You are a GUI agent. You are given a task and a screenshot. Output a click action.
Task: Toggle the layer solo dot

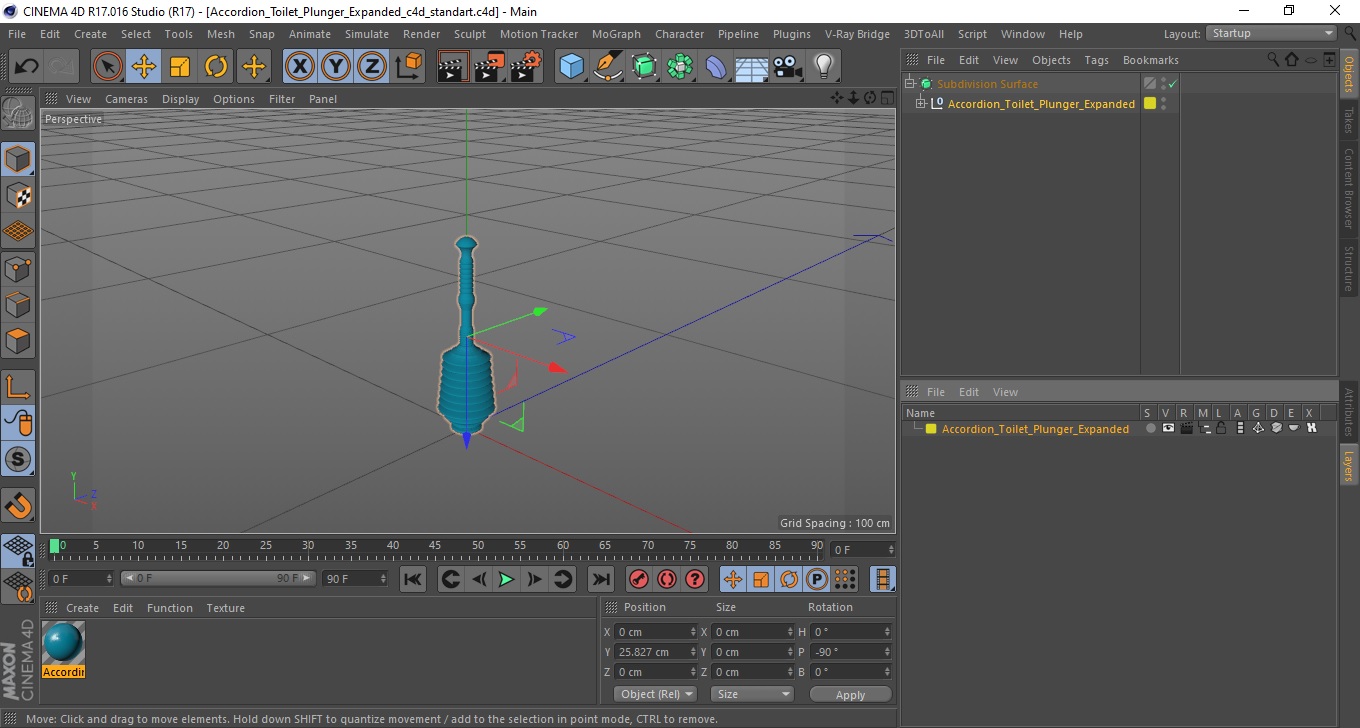(x=1150, y=428)
